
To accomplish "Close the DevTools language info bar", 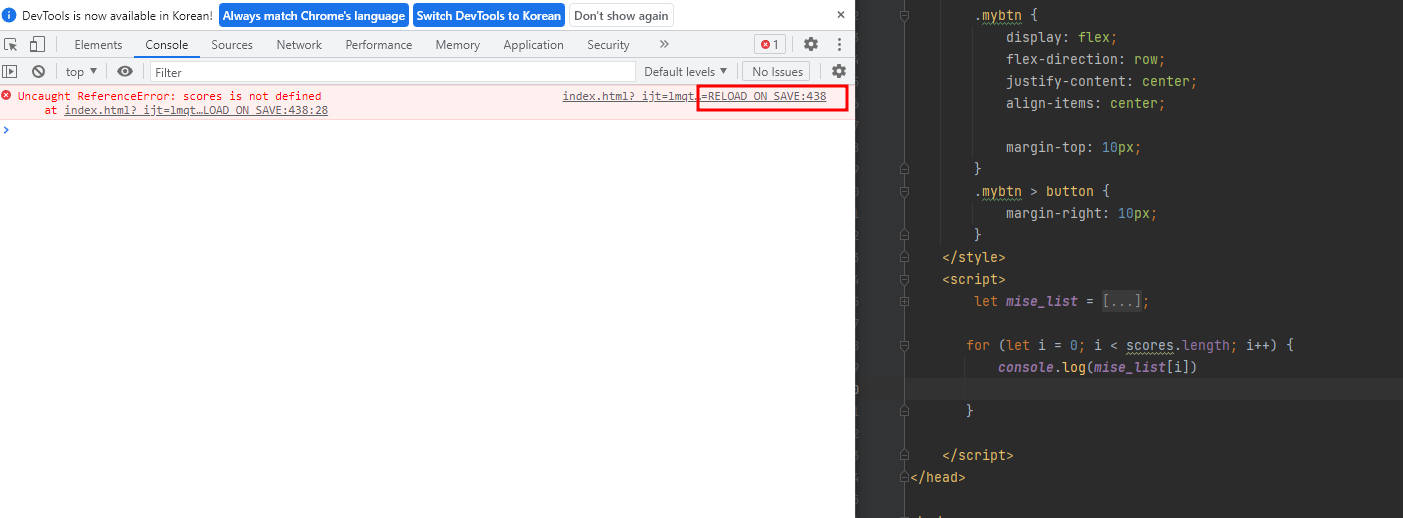I will pos(841,15).
